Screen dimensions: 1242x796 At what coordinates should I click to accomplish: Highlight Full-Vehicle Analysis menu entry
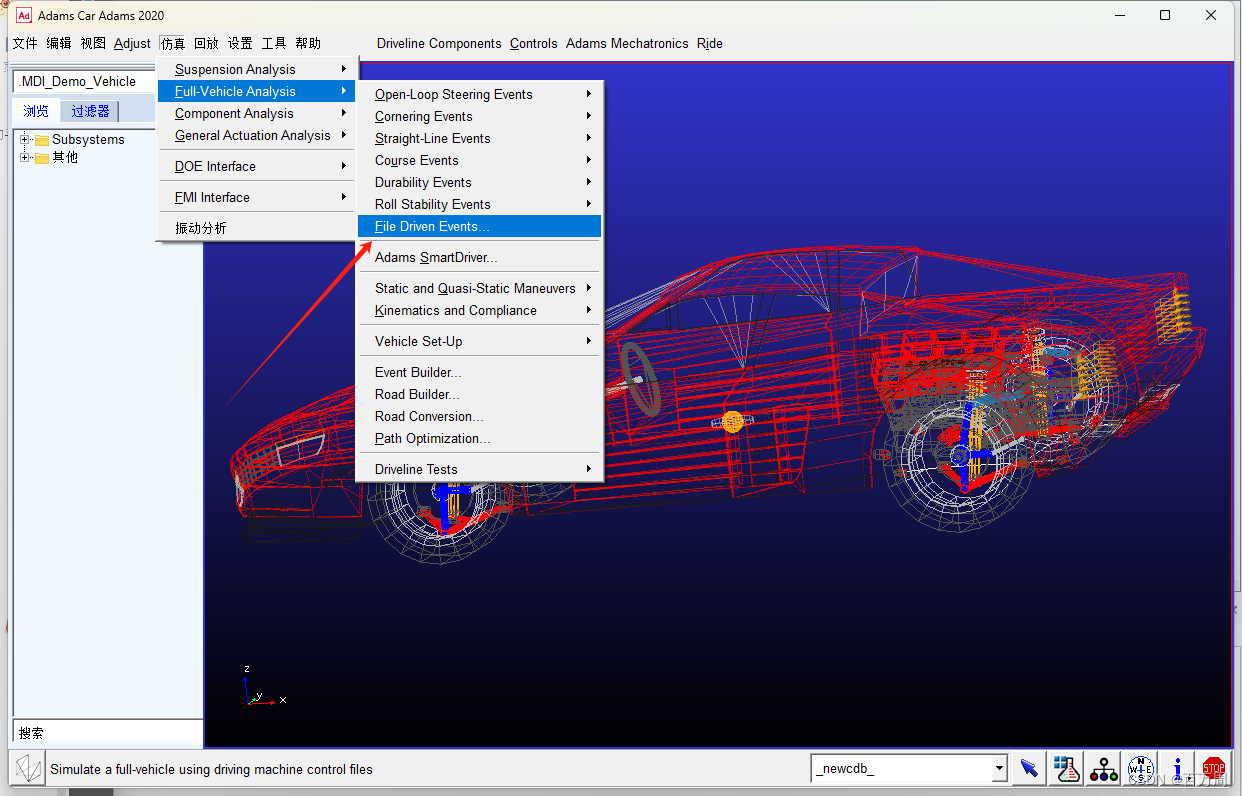pos(257,91)
